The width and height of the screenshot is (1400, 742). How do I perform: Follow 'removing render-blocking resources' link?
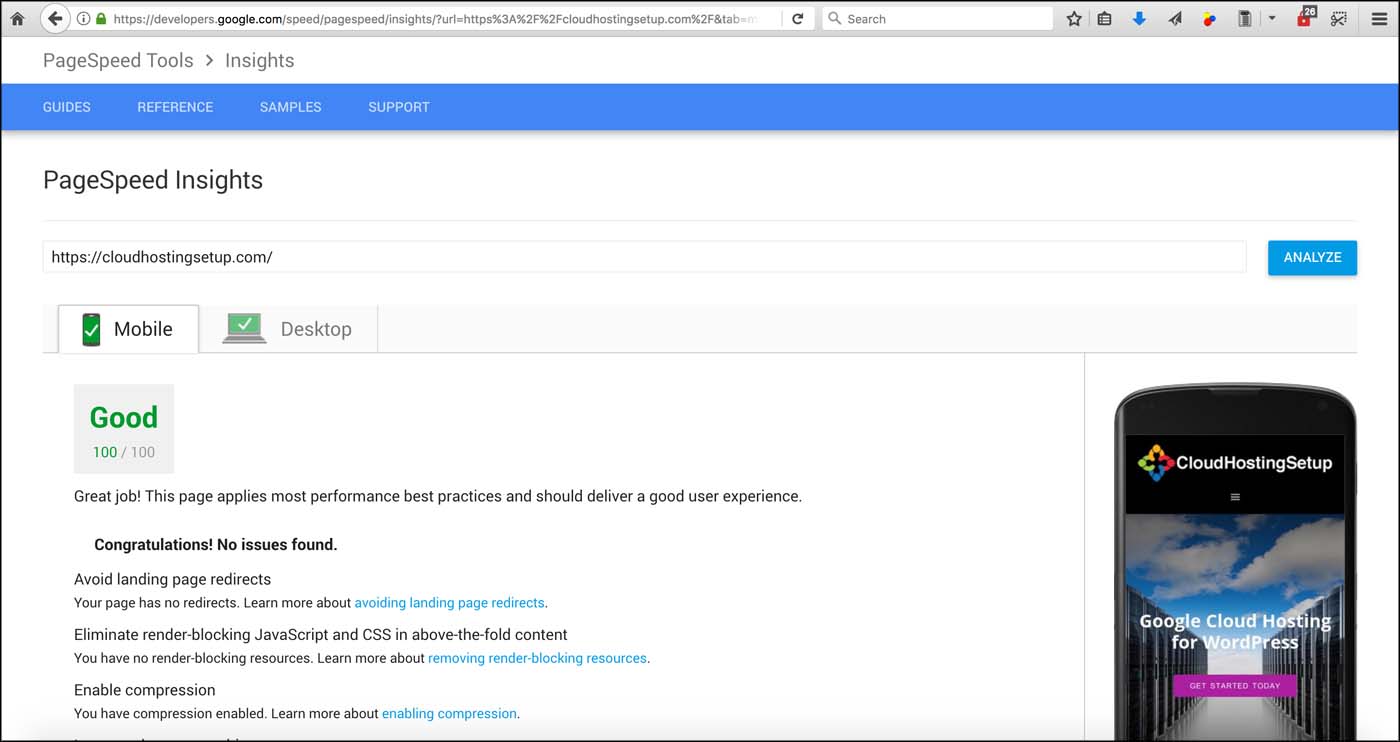coord(537,658)
